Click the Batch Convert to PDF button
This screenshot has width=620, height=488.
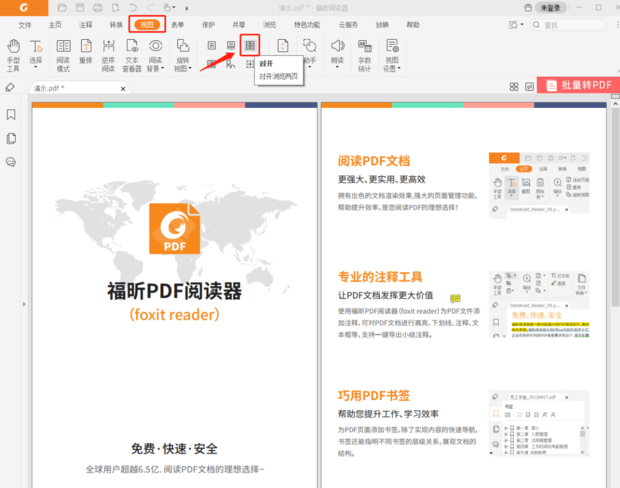pos(578,85)
